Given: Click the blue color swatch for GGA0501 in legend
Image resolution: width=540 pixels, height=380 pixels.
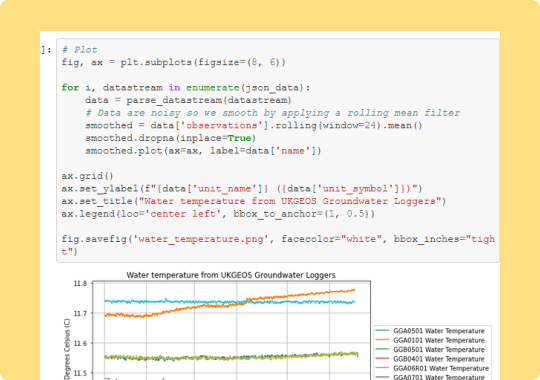Looking at the screenshot, I should tap(382, 330).
